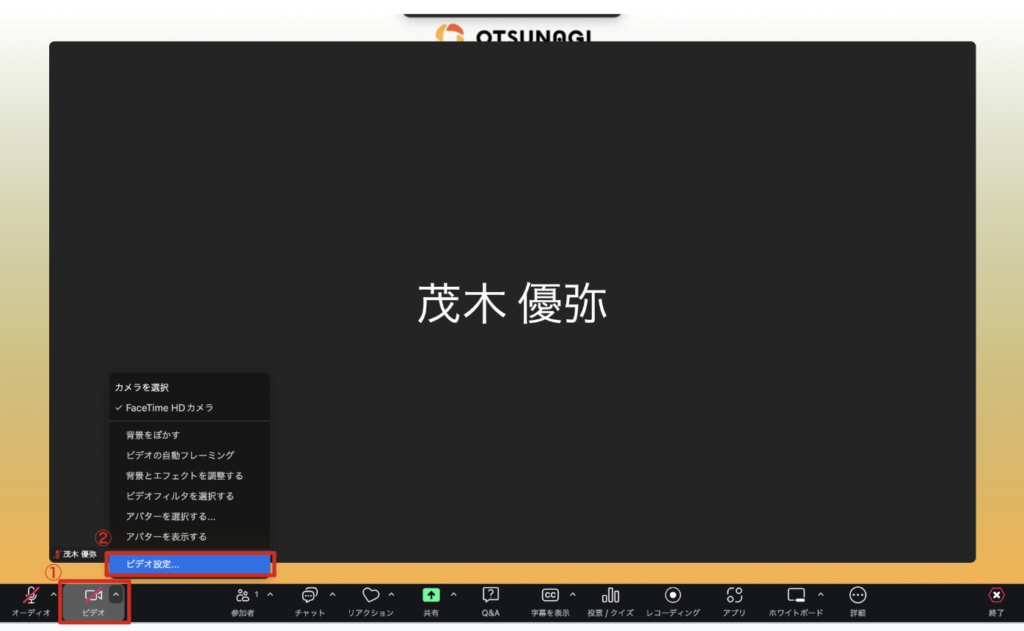Choose 背景をぼかす in the menu
This screenshot has height=631, width=1024.
(x=153, y=435)
